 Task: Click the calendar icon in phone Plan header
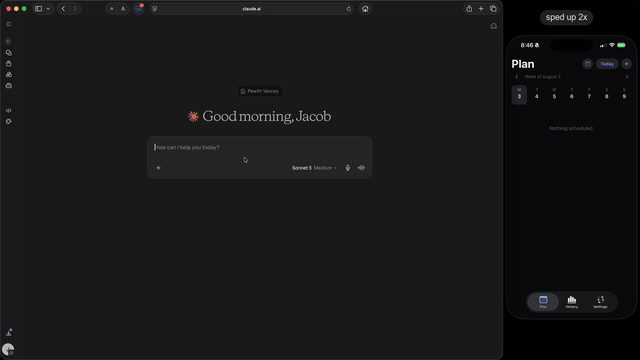pos(587,64)
